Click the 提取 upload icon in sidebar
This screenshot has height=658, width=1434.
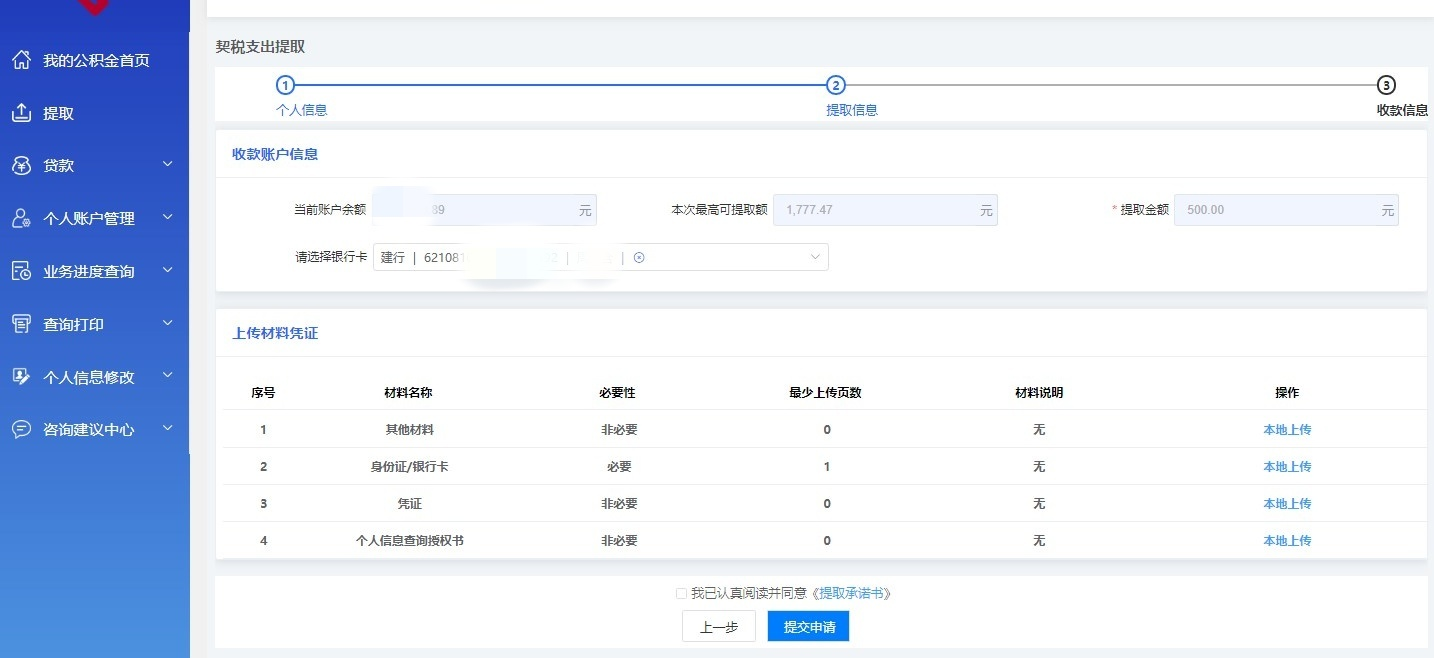[21, 113]
